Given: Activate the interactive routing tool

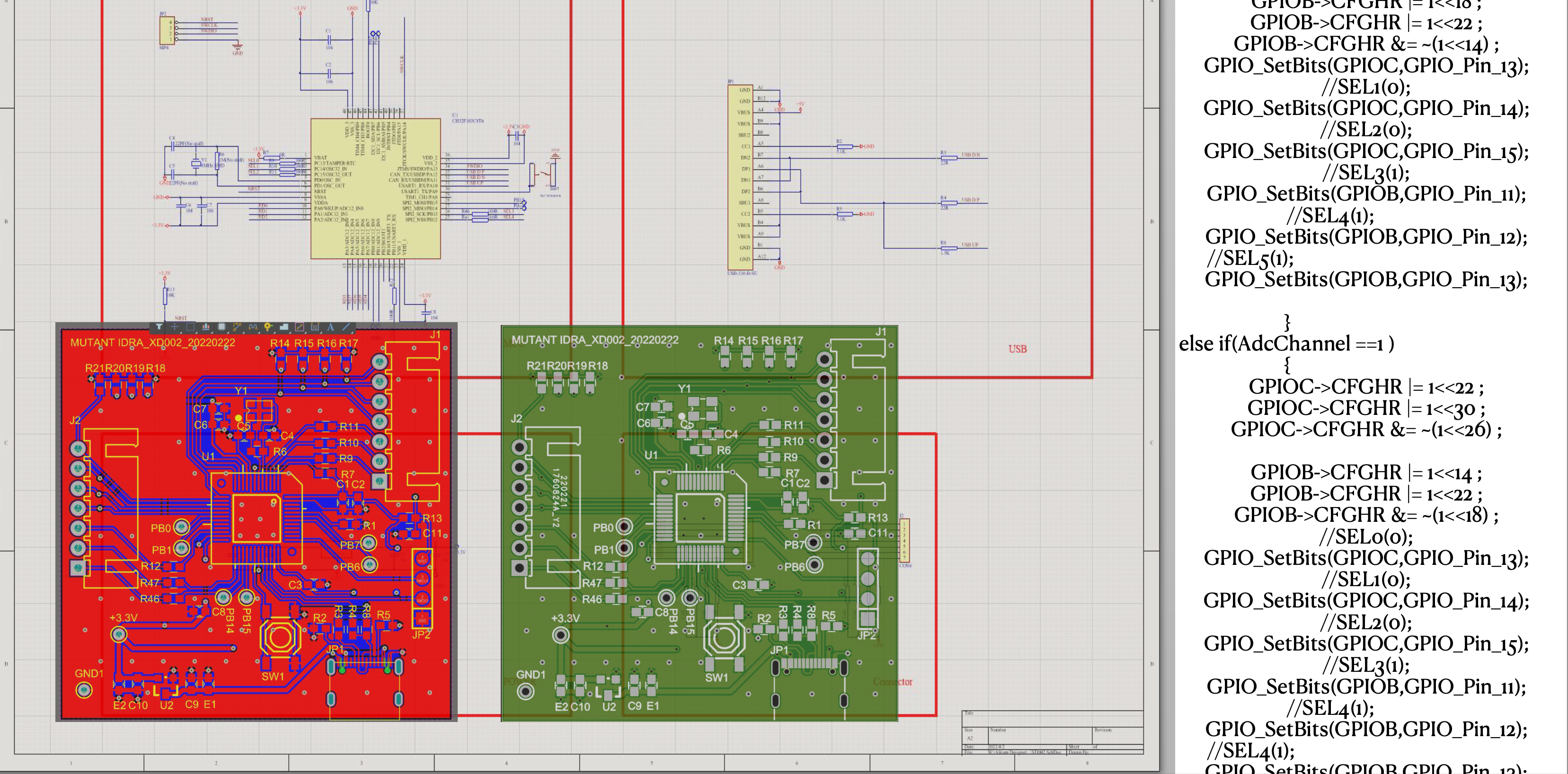Looking at the screenshot, I should coord(238,327).
